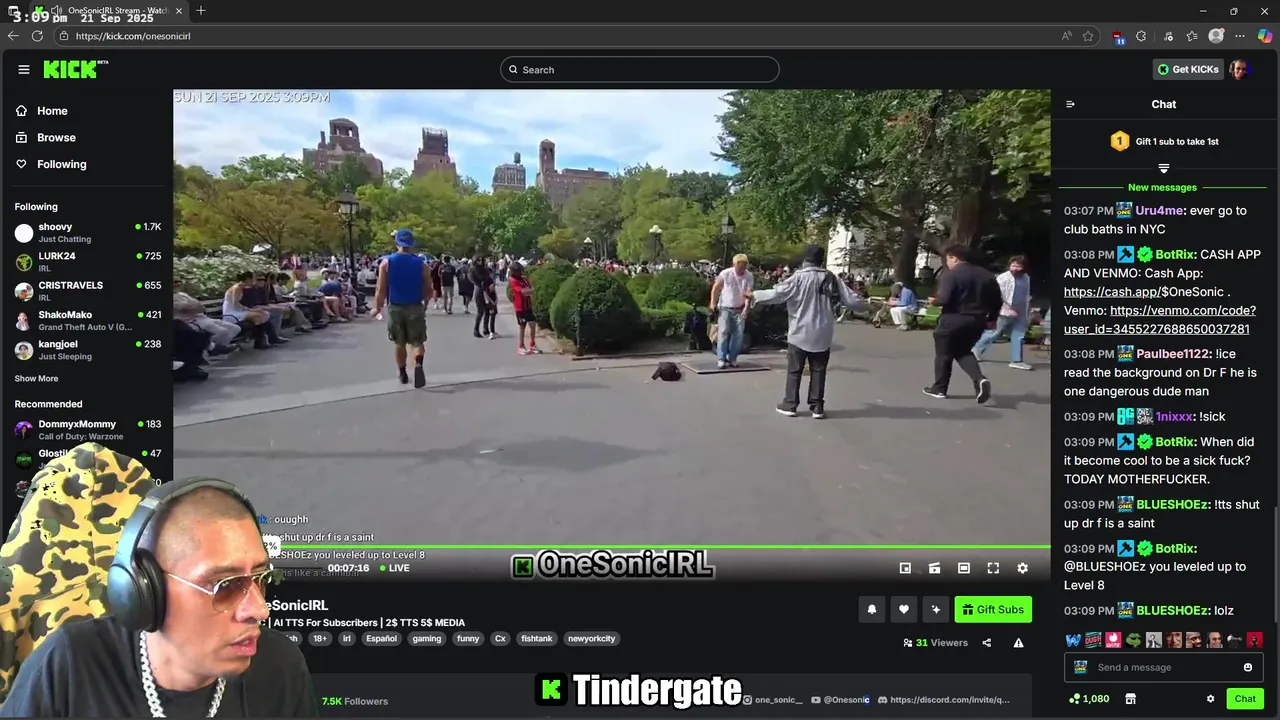Select the OneSonicIRL Stream browser tab
Screen dimensions: 1280x720
tap(112, 10)
